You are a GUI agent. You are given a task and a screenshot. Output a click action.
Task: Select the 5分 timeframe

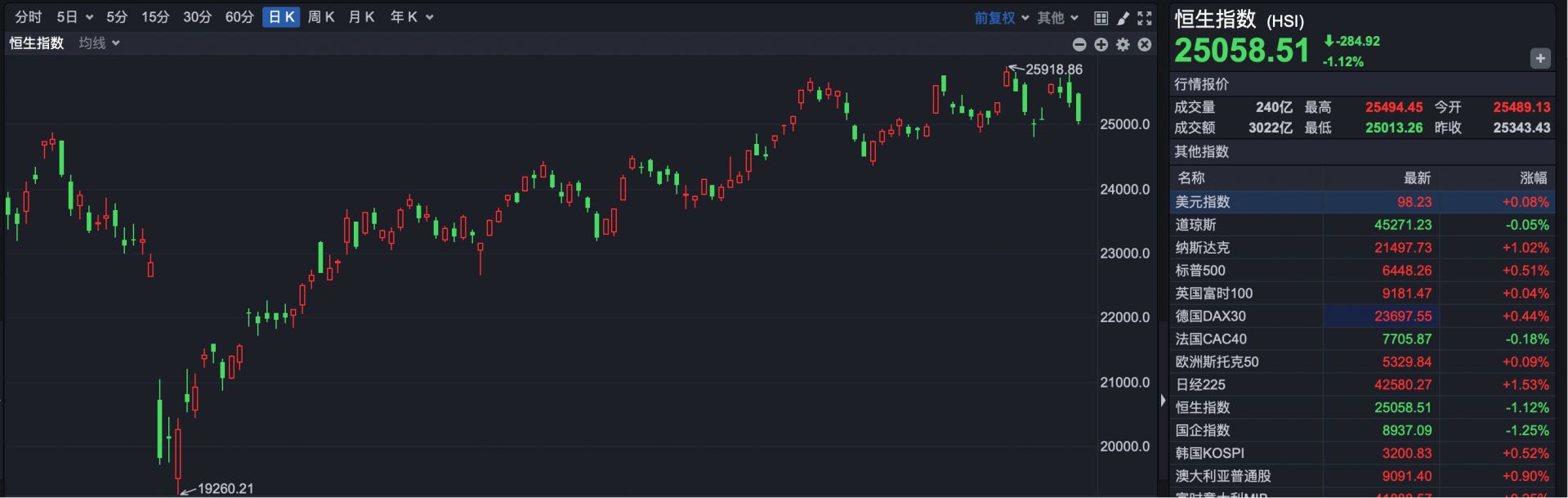(117, 17)
